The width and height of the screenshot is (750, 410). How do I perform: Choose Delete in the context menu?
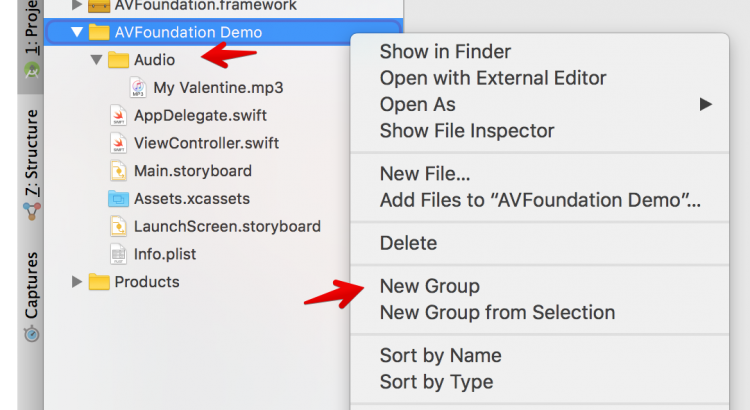pyautogui.click(x=408, y=243)
